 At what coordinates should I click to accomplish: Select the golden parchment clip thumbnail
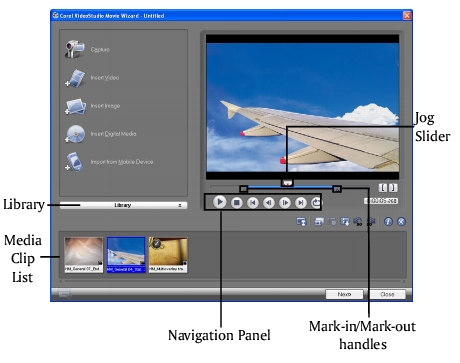pos(168,255)
